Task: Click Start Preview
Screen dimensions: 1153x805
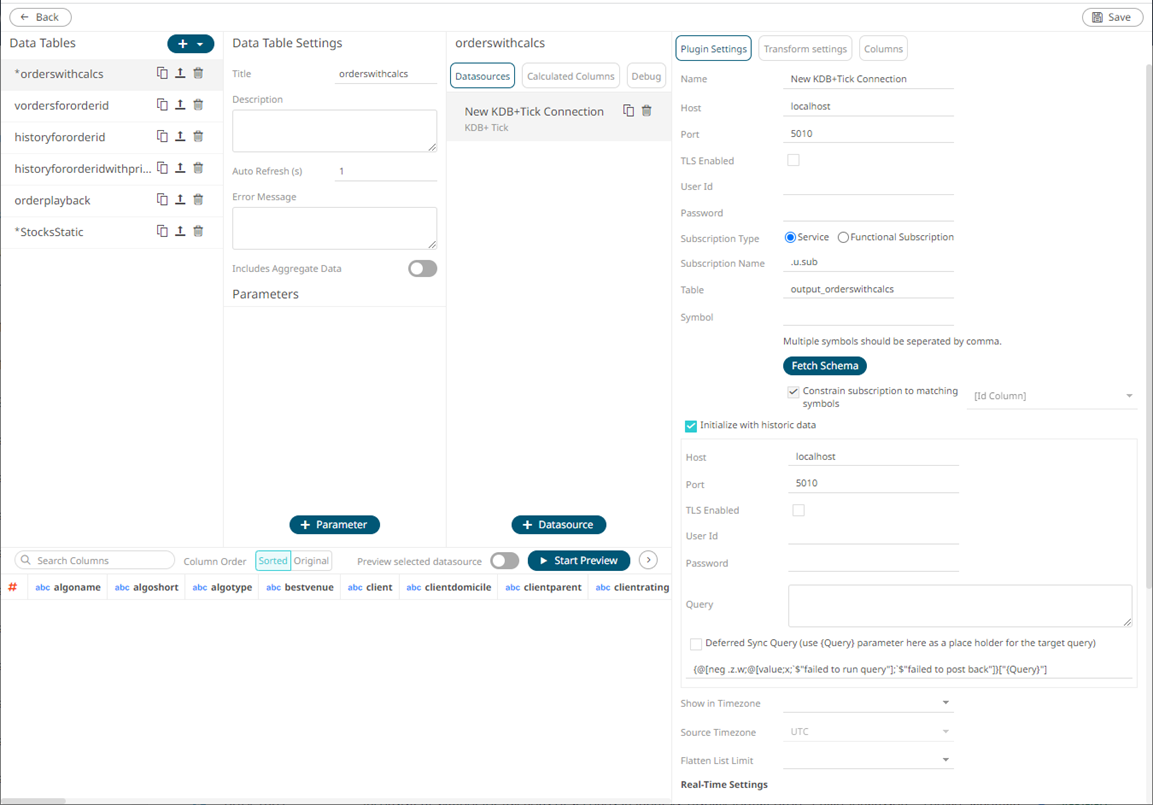Action: click(x=578, y=561)
